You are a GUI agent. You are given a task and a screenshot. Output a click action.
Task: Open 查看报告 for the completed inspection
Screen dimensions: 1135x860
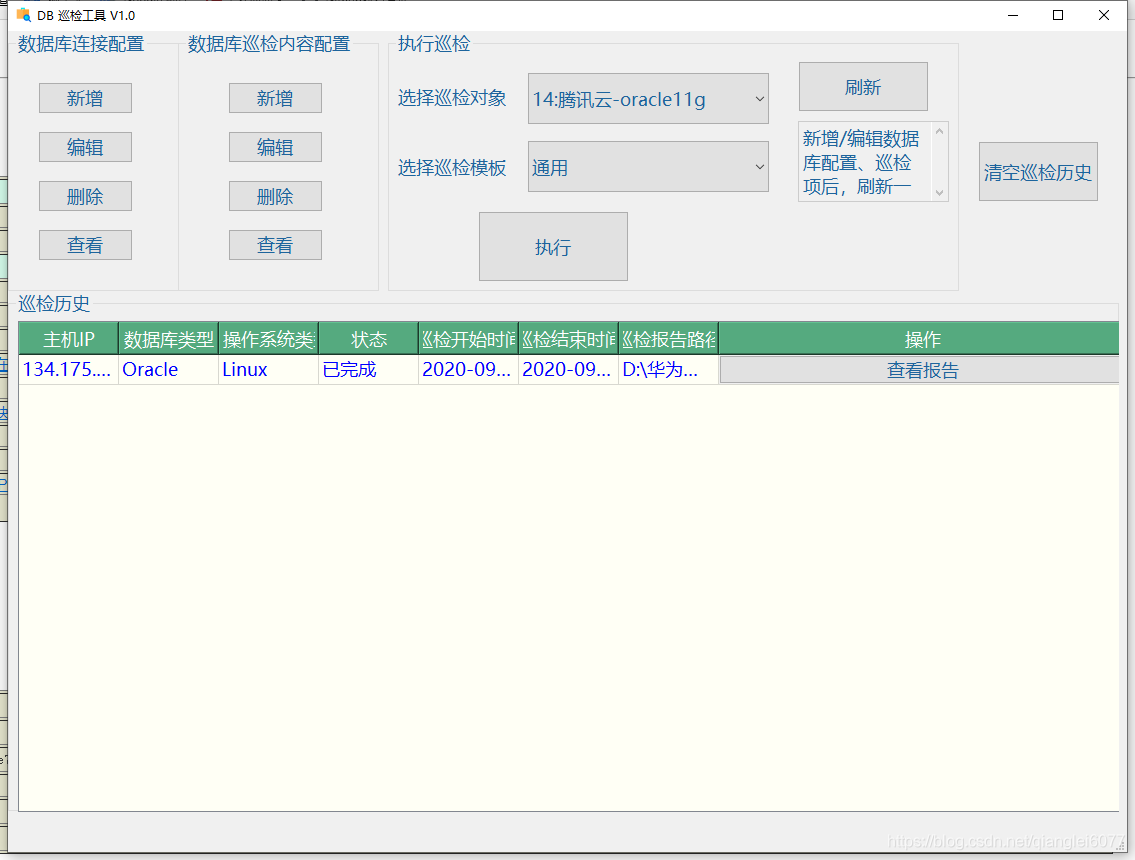click(921, 370)
